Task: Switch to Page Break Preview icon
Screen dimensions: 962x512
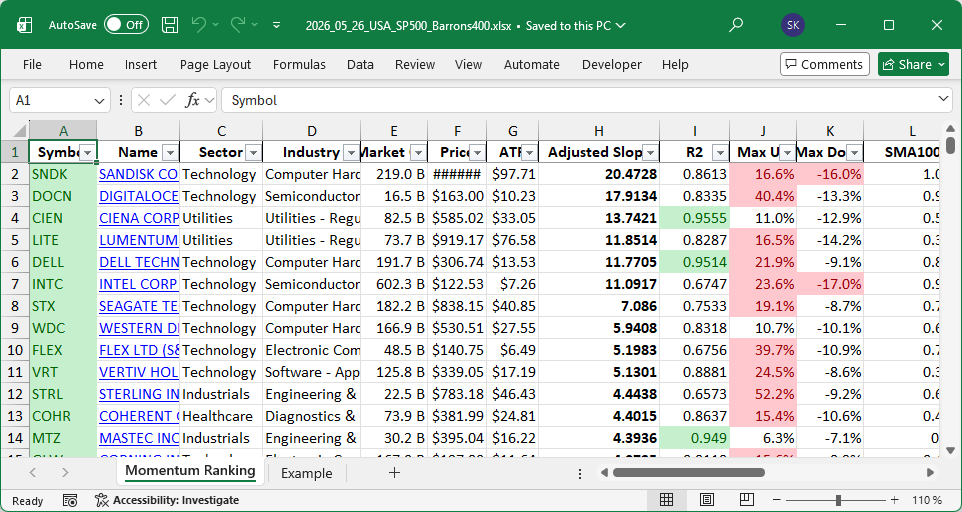Action: [746, 500]
